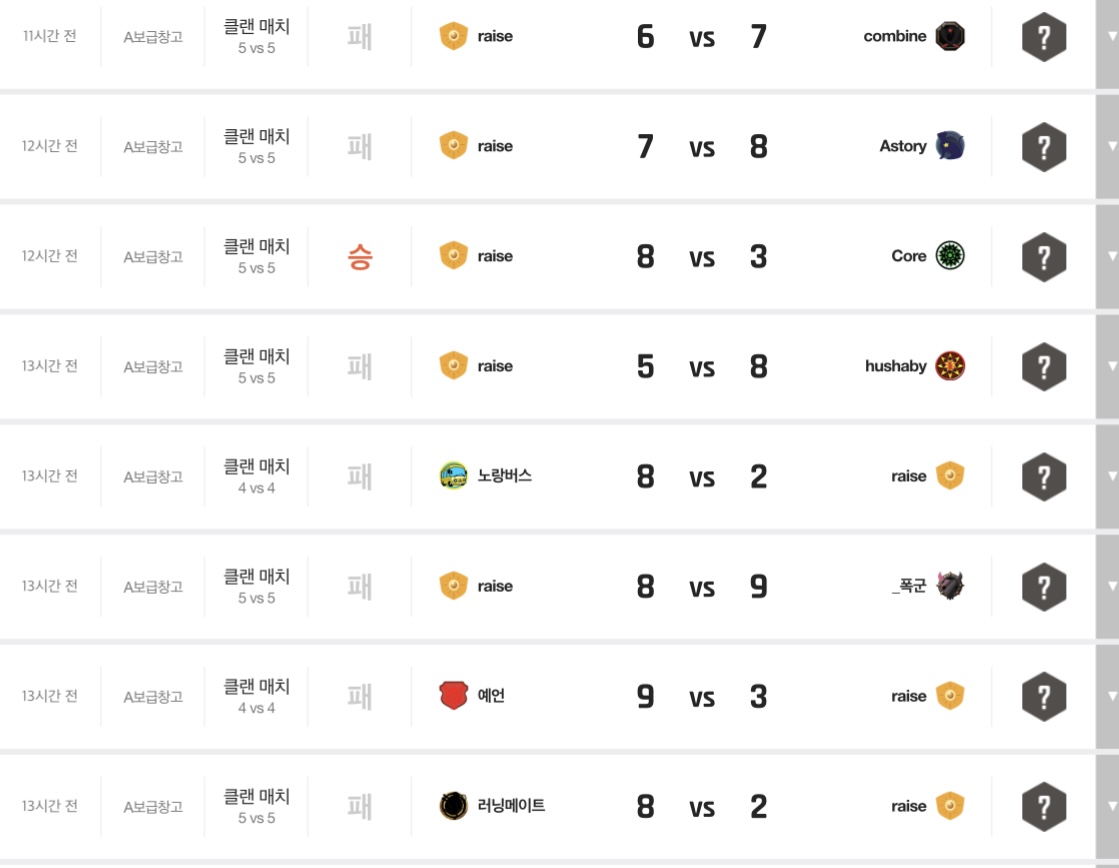The height and width of the screenshot is (868, 1119).
Task: Expand the 노랑버스 match details arrow
Action: [x=1111, y=477]
